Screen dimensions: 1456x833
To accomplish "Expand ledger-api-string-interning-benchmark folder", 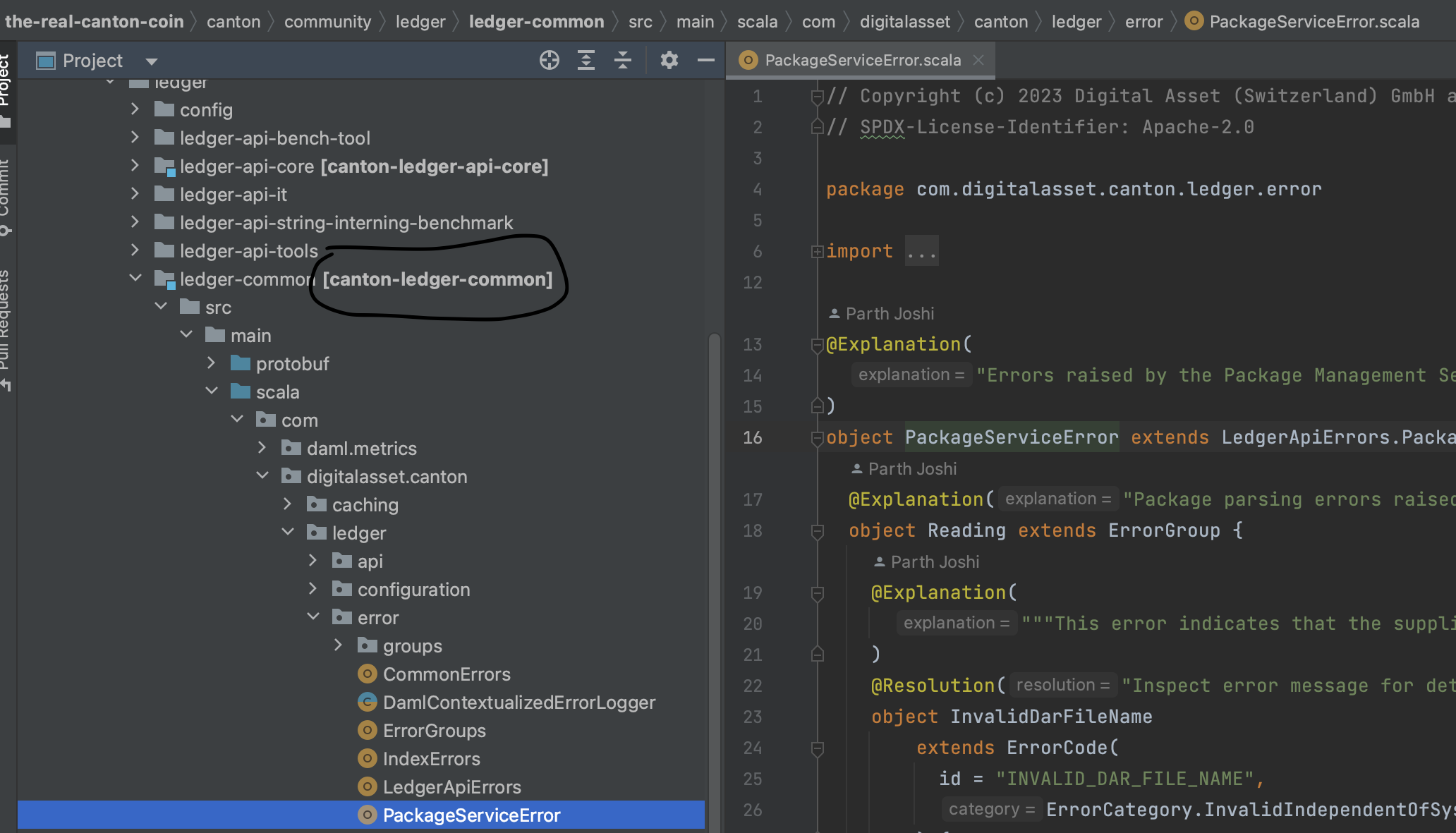I will tap(135, 222).
